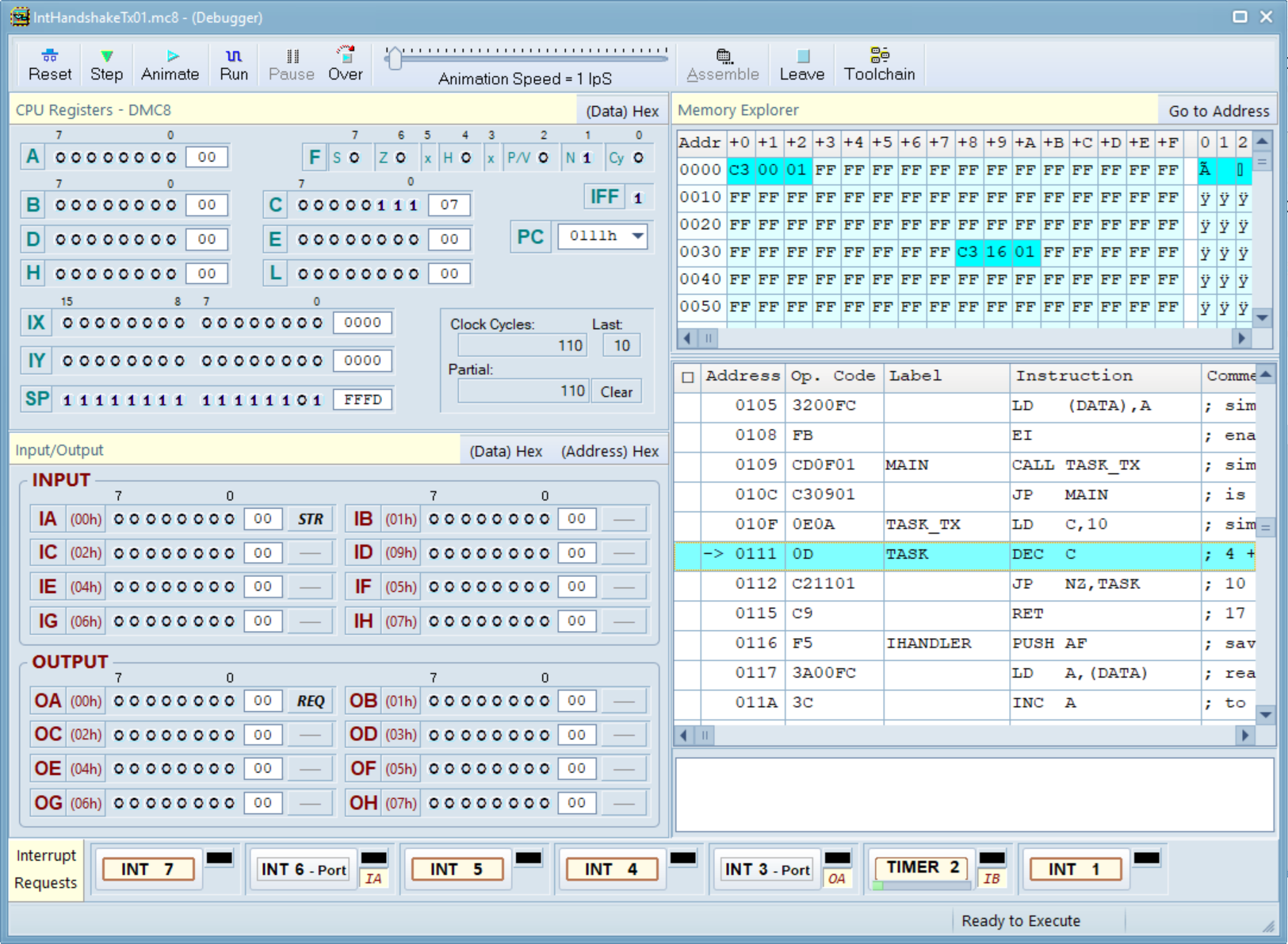Click the Assemble toolbar icon

point(722,64)
